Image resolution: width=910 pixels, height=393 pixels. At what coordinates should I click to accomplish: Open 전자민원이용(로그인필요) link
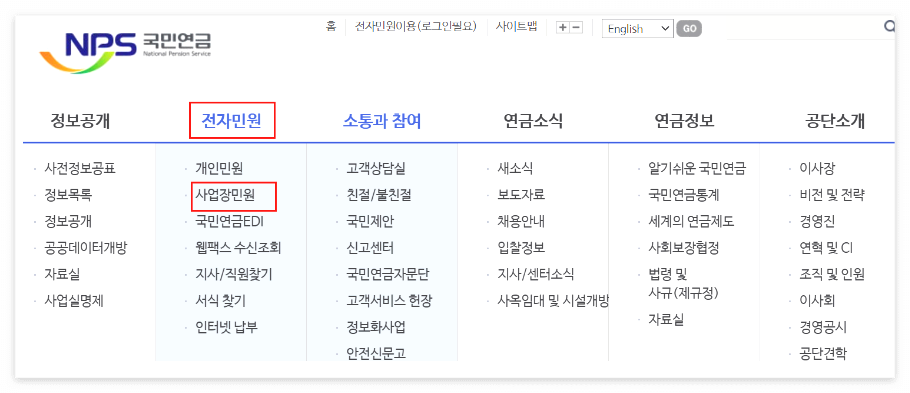pyautogui.click(x=416, y=26)
